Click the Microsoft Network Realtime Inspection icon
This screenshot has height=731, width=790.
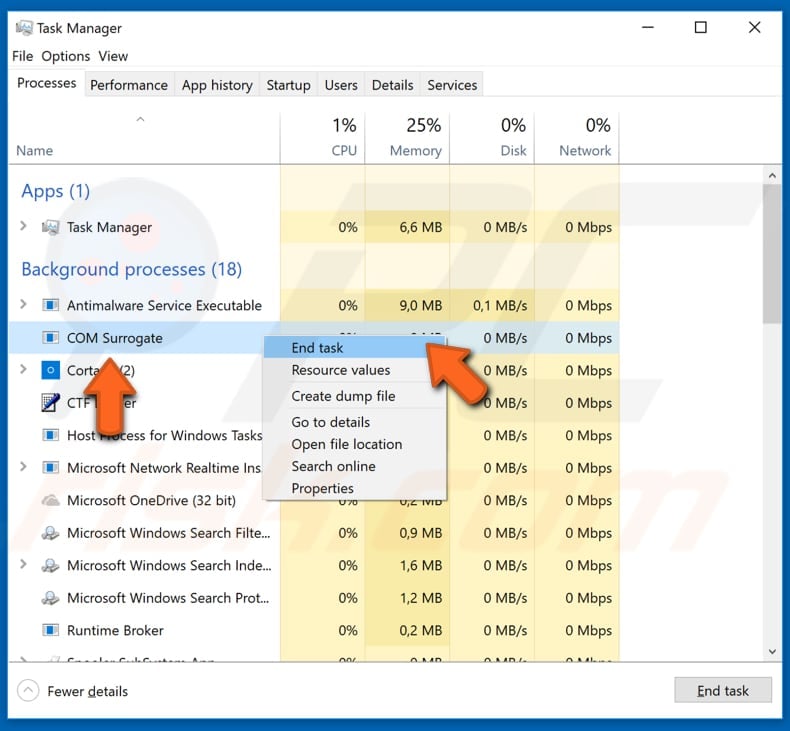click(51, 468)
